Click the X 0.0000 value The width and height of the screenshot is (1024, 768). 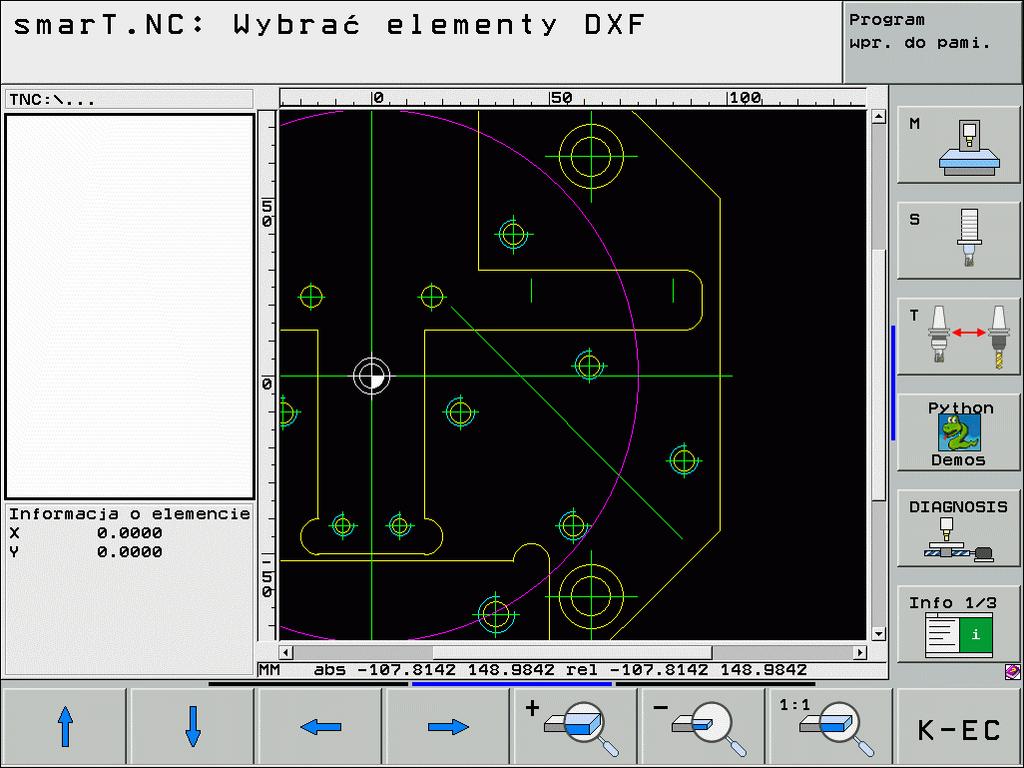pos(129,533)
